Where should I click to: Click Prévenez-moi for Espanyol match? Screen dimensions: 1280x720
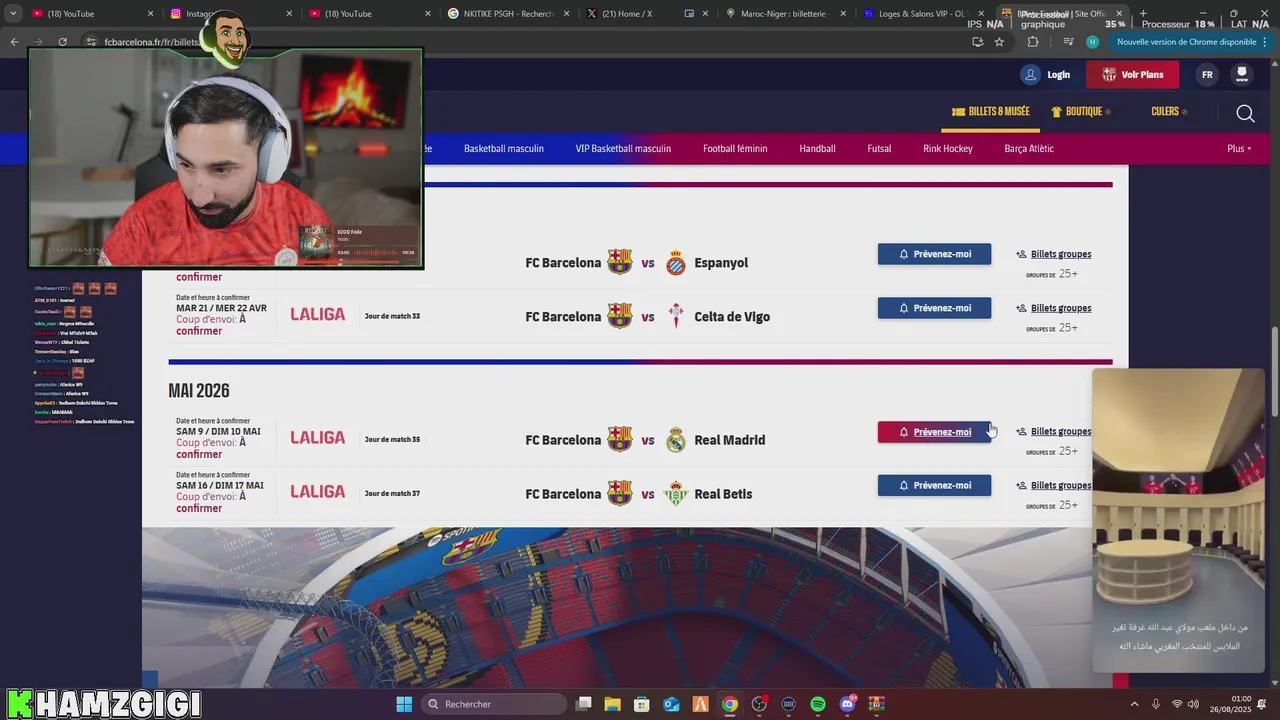tap(934, 254)
